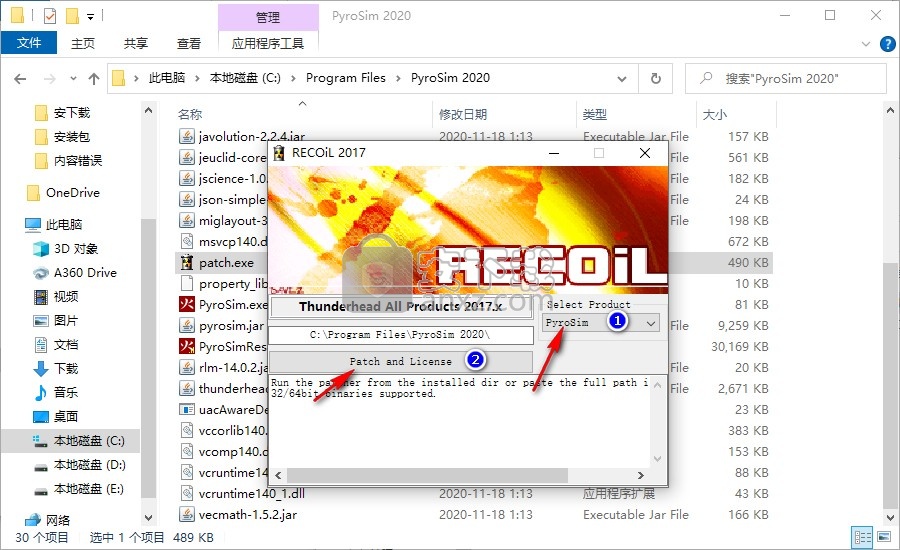Select the pyrosim.jar file

(231, 326)
